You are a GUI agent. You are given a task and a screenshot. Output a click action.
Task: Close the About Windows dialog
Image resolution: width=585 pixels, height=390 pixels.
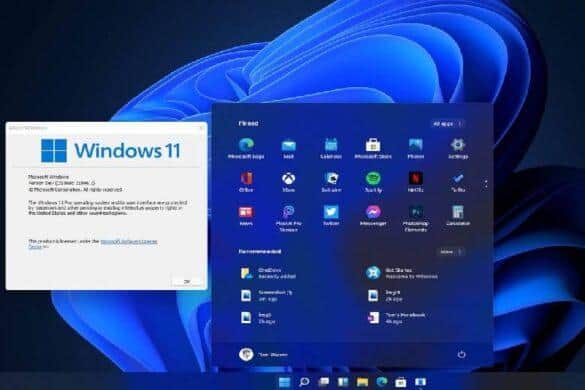point(201,128)
